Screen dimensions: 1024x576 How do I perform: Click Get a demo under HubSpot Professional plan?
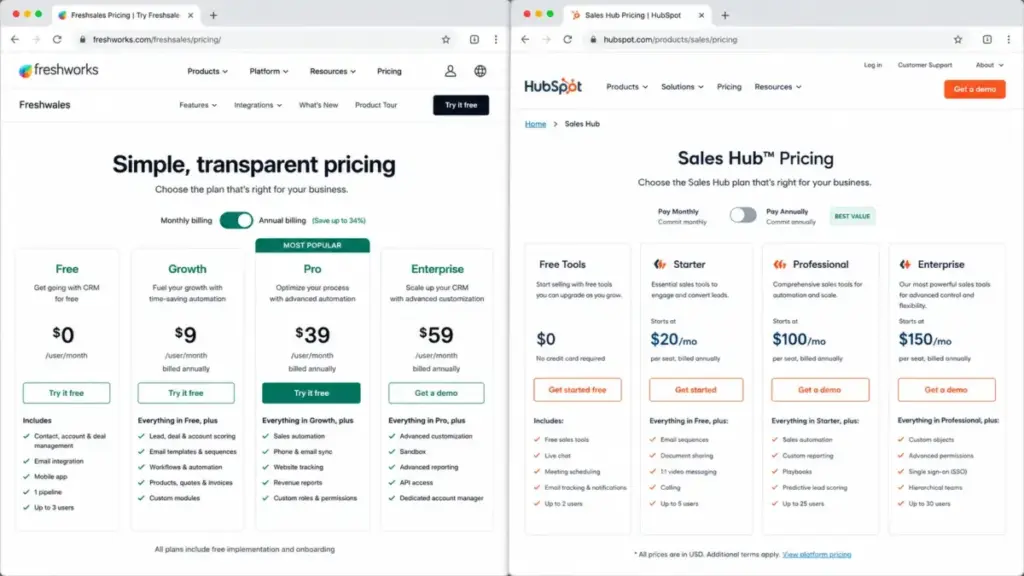(x=820, y=390)
